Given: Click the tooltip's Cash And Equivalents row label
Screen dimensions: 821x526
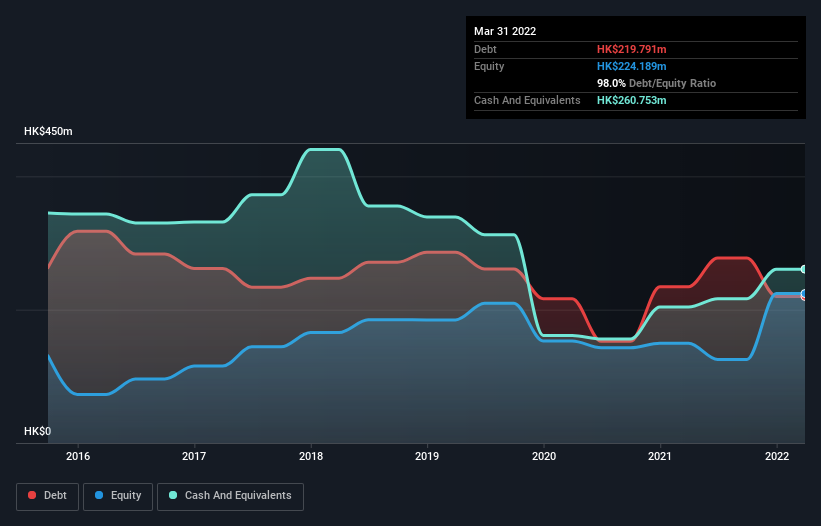Looking at the screenshot, I should coord(527,100).
